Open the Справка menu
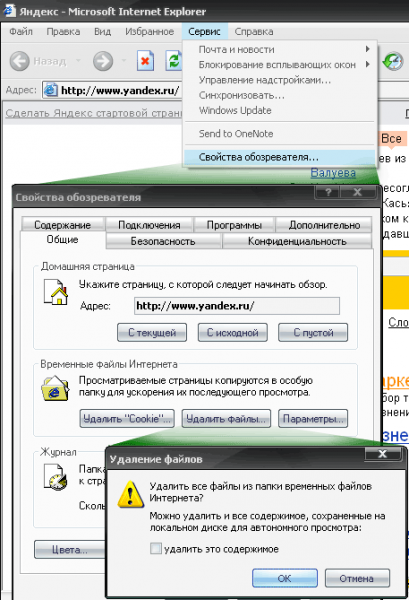Image resolution: width=409 pixels, height=600 pixels. [x=254, y=31]
